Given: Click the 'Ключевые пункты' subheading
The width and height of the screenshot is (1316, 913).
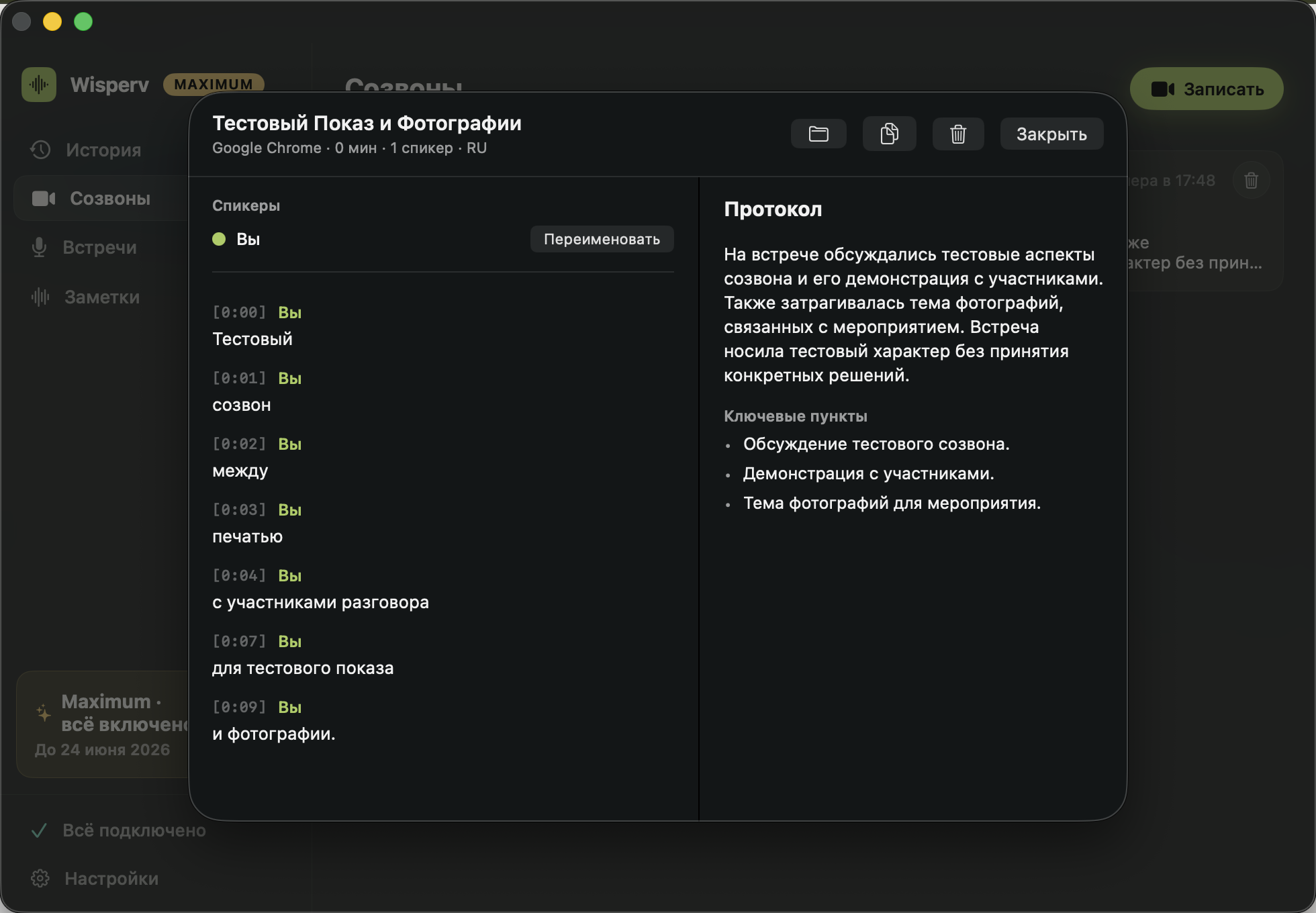Looking at the screenshot, I should click(x=796, y=416).
